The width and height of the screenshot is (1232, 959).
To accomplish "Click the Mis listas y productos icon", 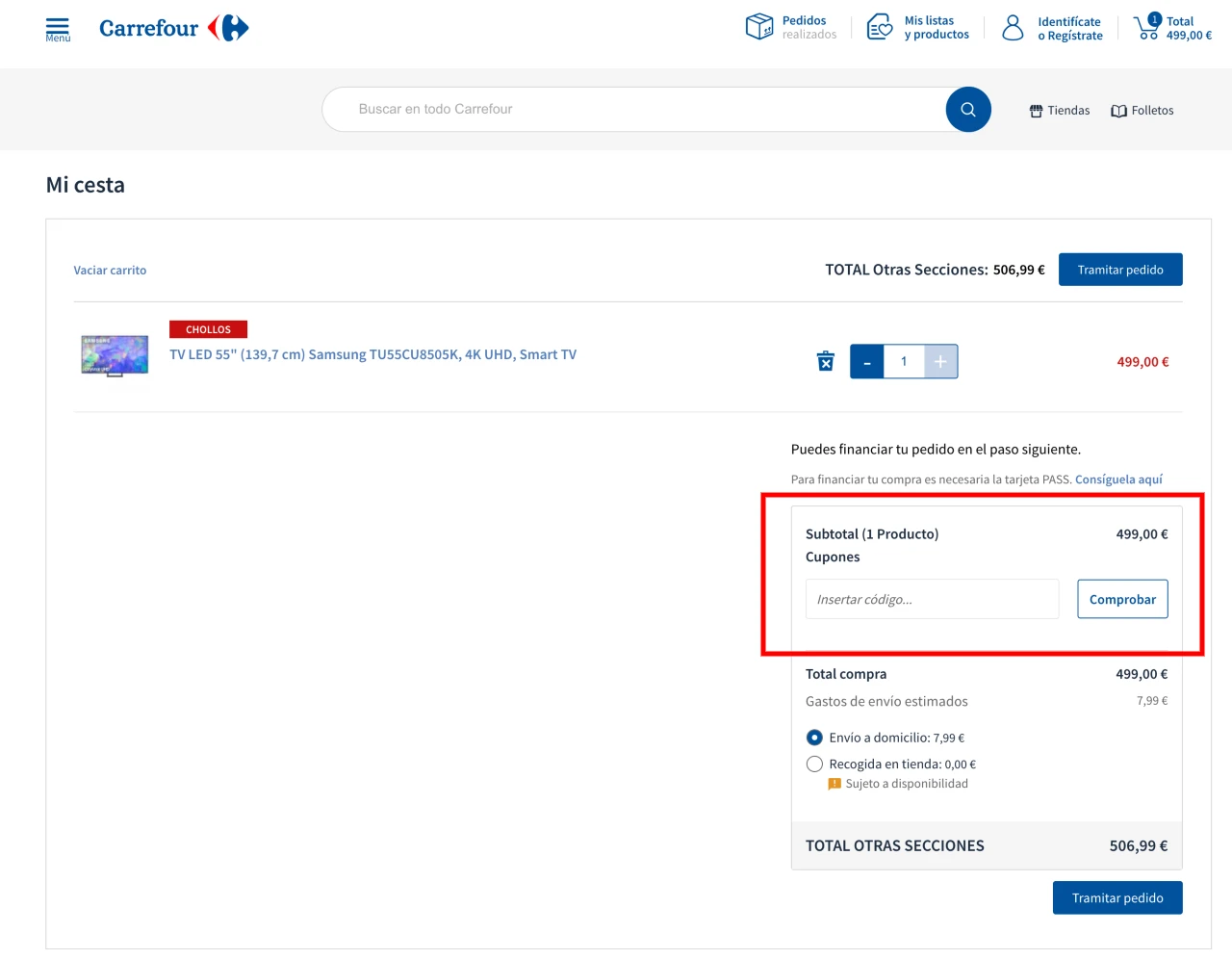I will pyautogui.click(x=879, y=28).
